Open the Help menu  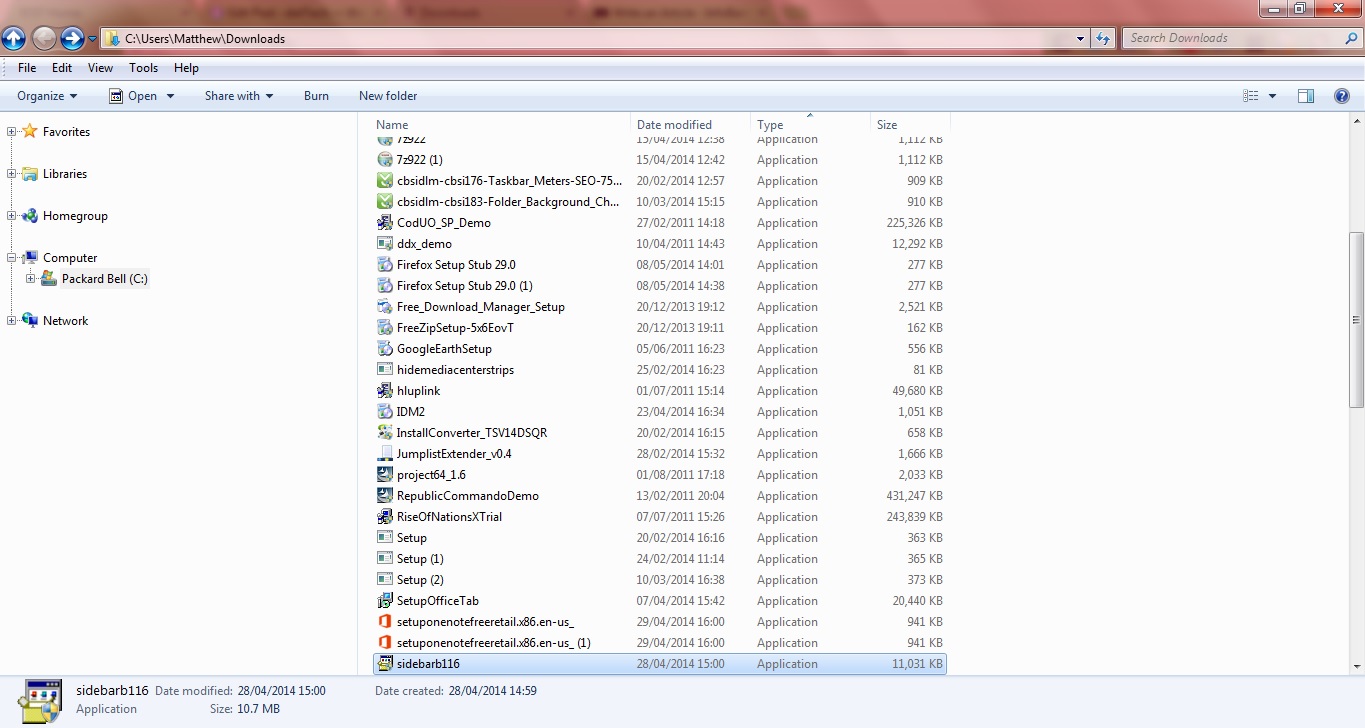click(186, 68)
